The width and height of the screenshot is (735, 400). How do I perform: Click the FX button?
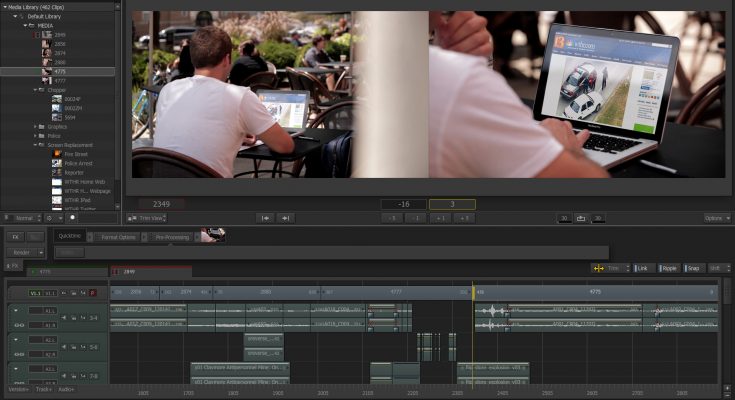[15, 237]
